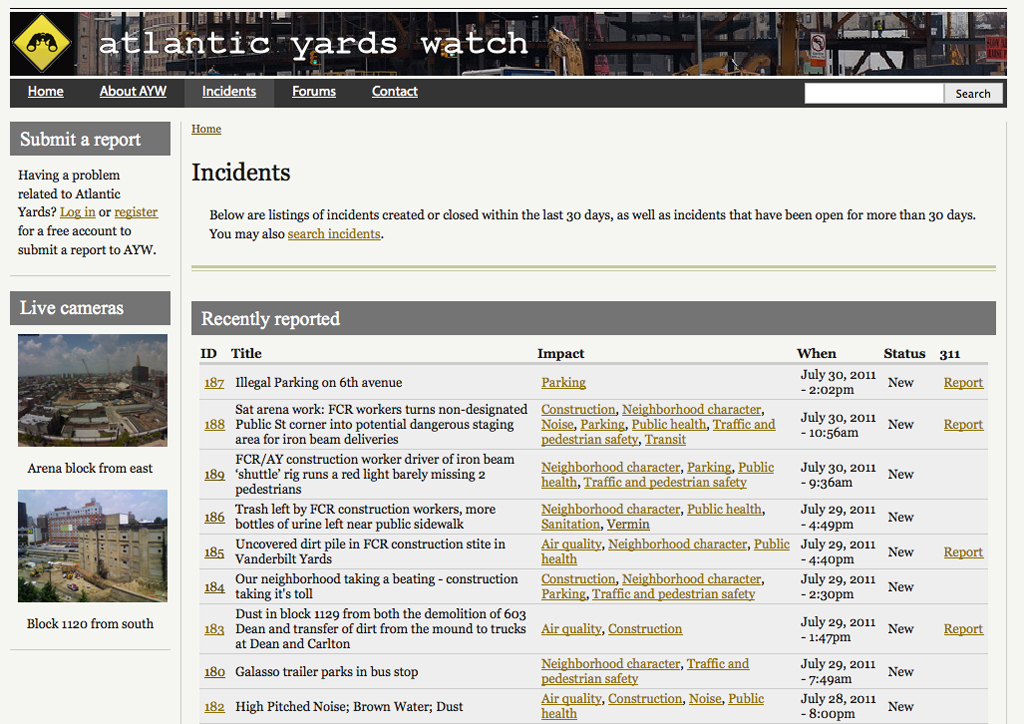Click Sanitation impact link in incident 186
Screen dimensions: 1024x724
pos(570,524)
